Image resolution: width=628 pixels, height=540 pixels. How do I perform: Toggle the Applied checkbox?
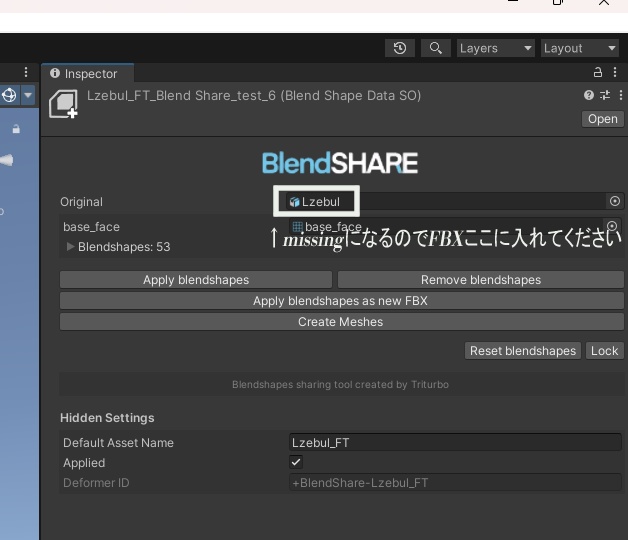point(296,462)
